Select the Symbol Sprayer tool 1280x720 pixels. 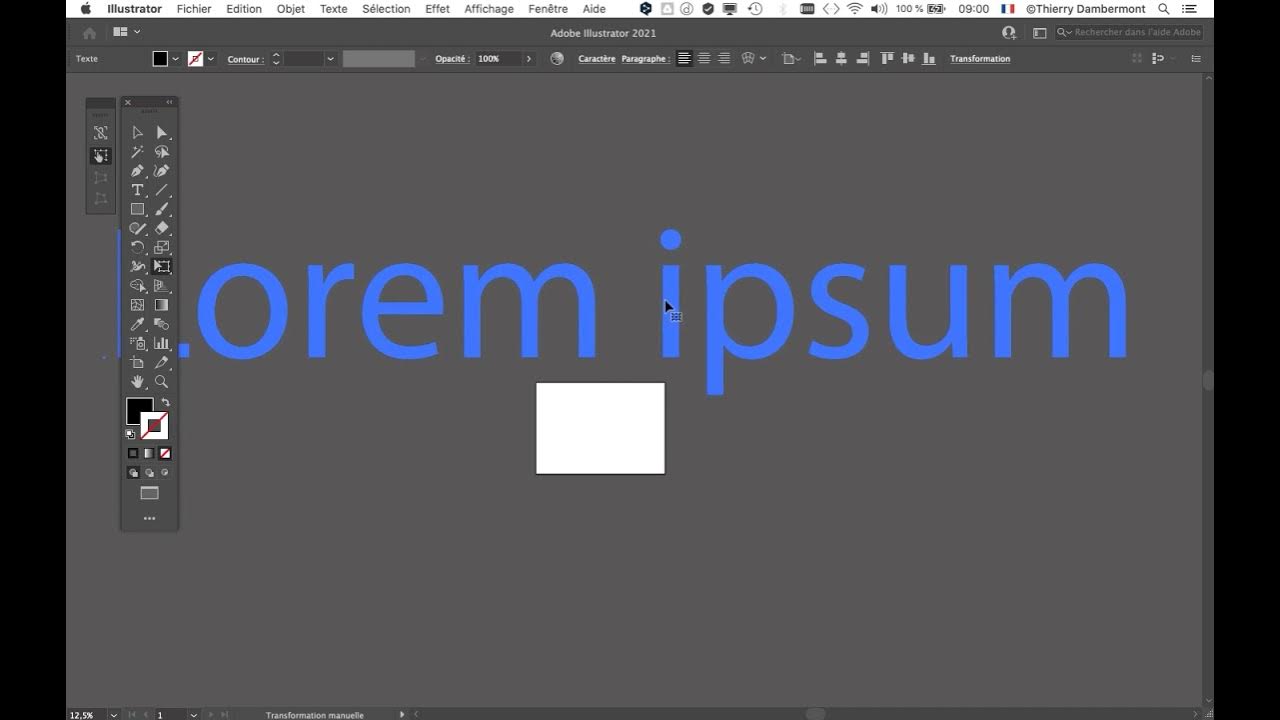[137, 343]
